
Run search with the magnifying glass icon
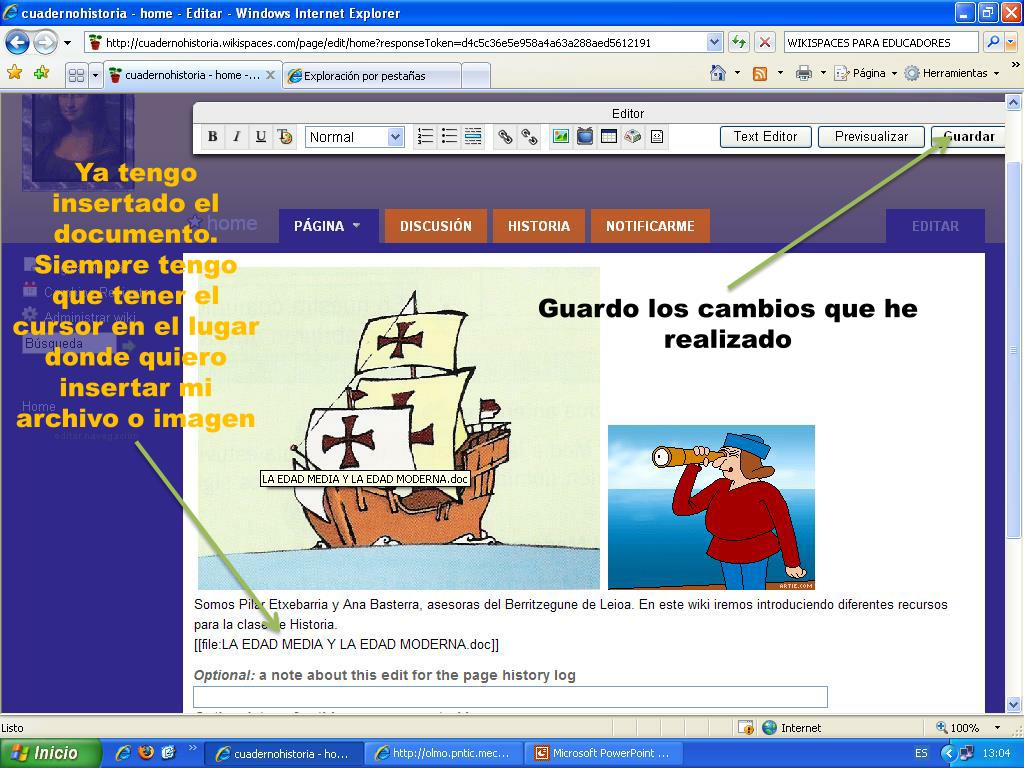click(x=993, y=42)
